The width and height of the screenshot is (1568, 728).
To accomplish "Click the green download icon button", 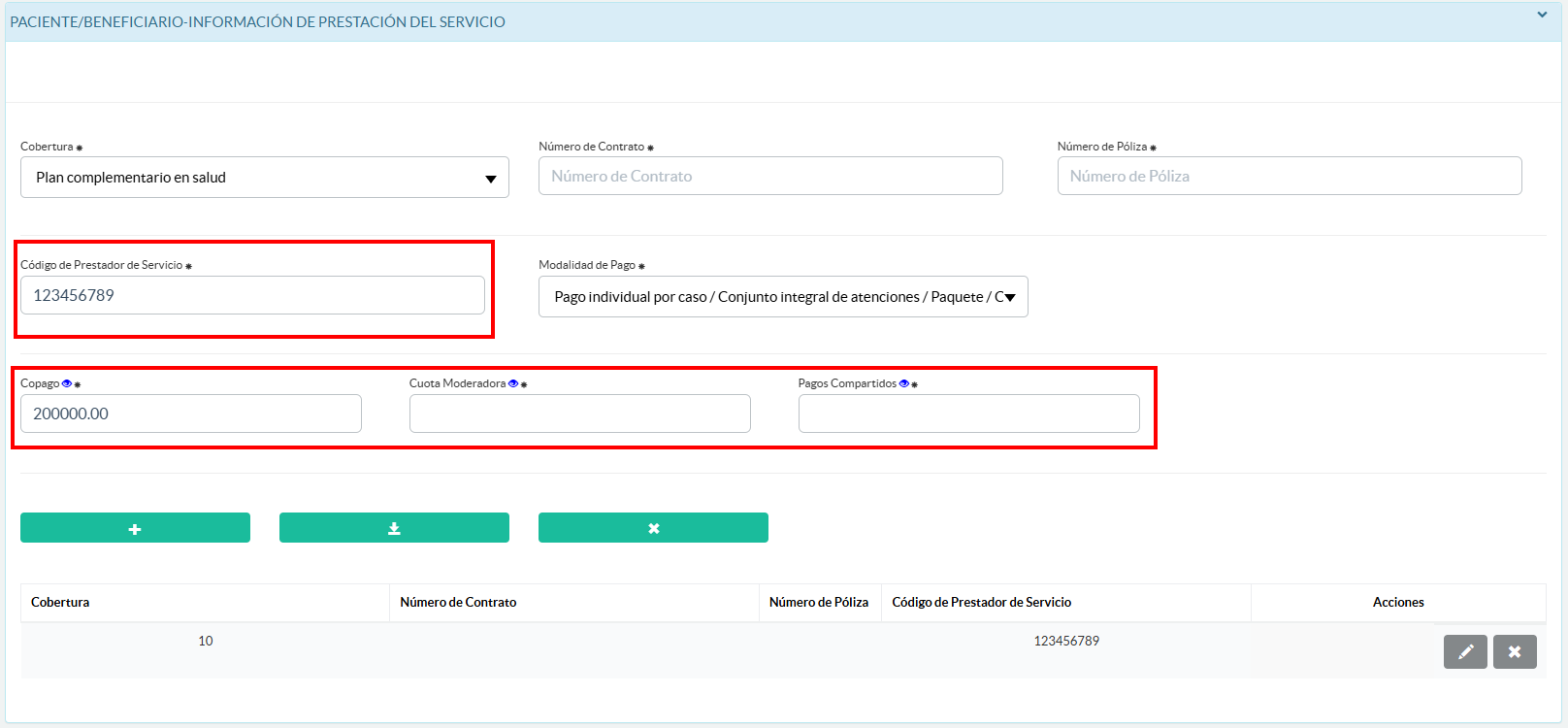I will (394, 528).
